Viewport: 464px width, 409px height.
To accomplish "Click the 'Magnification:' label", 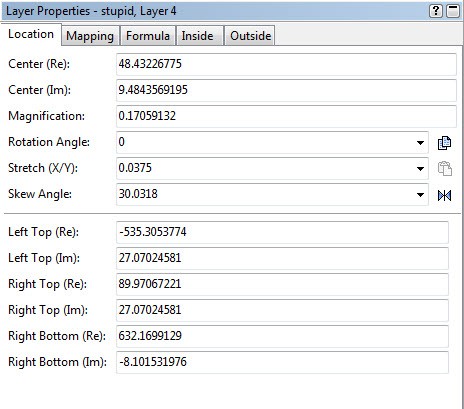I will pos(47,116).
